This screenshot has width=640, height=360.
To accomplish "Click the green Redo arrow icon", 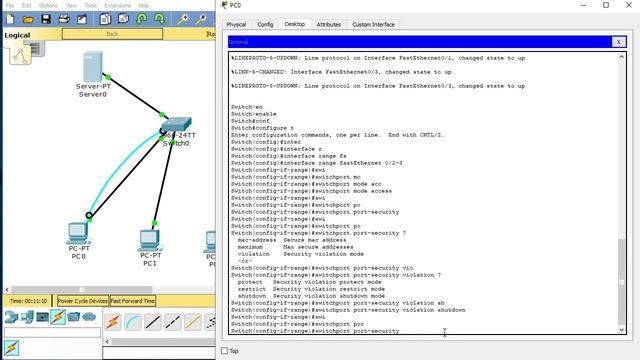I will (160, 19).
